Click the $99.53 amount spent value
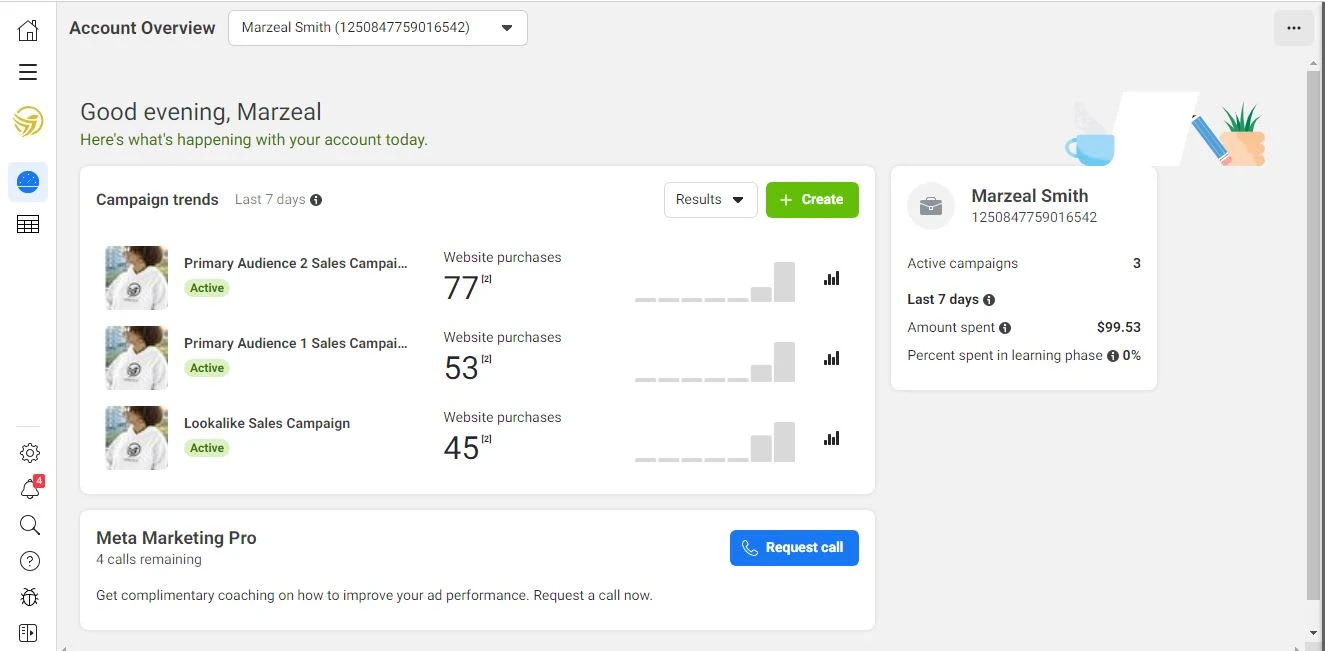This screenshot has width=1325, height=651. 1118,327
